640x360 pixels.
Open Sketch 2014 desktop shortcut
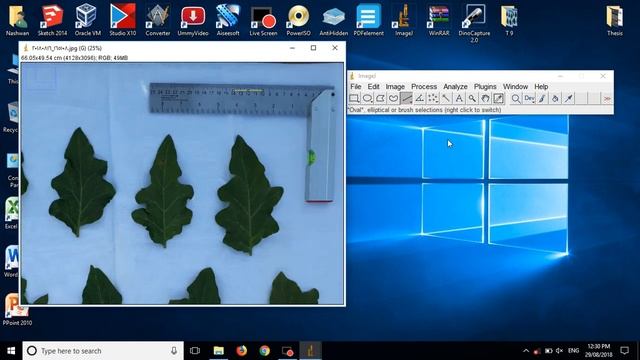52,20
